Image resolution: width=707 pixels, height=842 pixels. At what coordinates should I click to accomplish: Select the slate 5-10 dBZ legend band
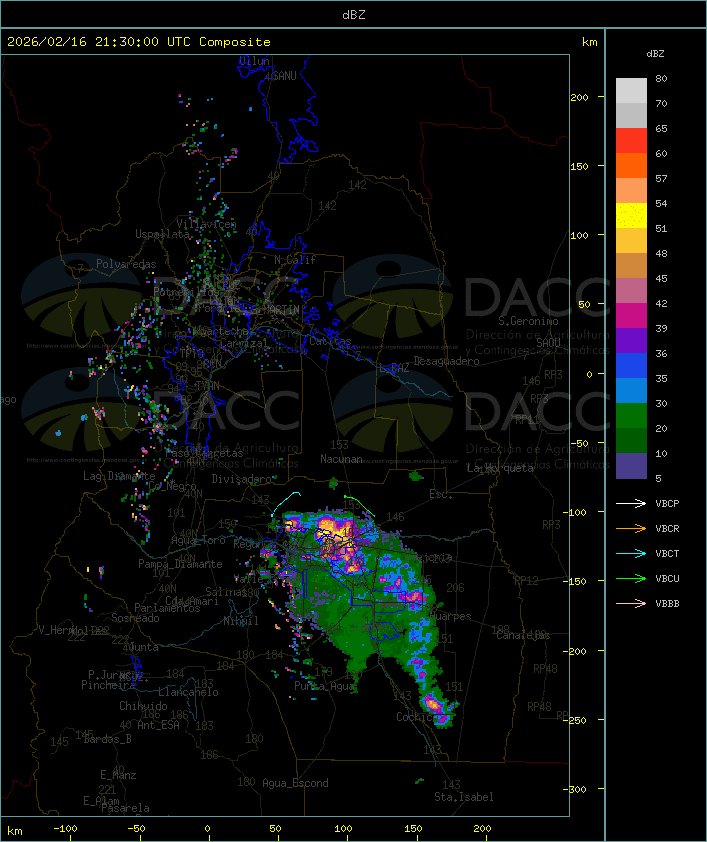[x=631, y=466]
